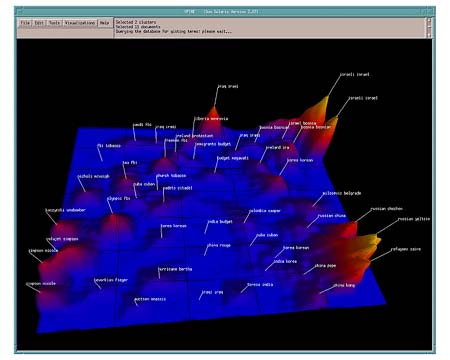Click the scroll up arrow in message pane
Image resolution: width=450 pixels, height=360 pixels.
(x=429, y=20)
